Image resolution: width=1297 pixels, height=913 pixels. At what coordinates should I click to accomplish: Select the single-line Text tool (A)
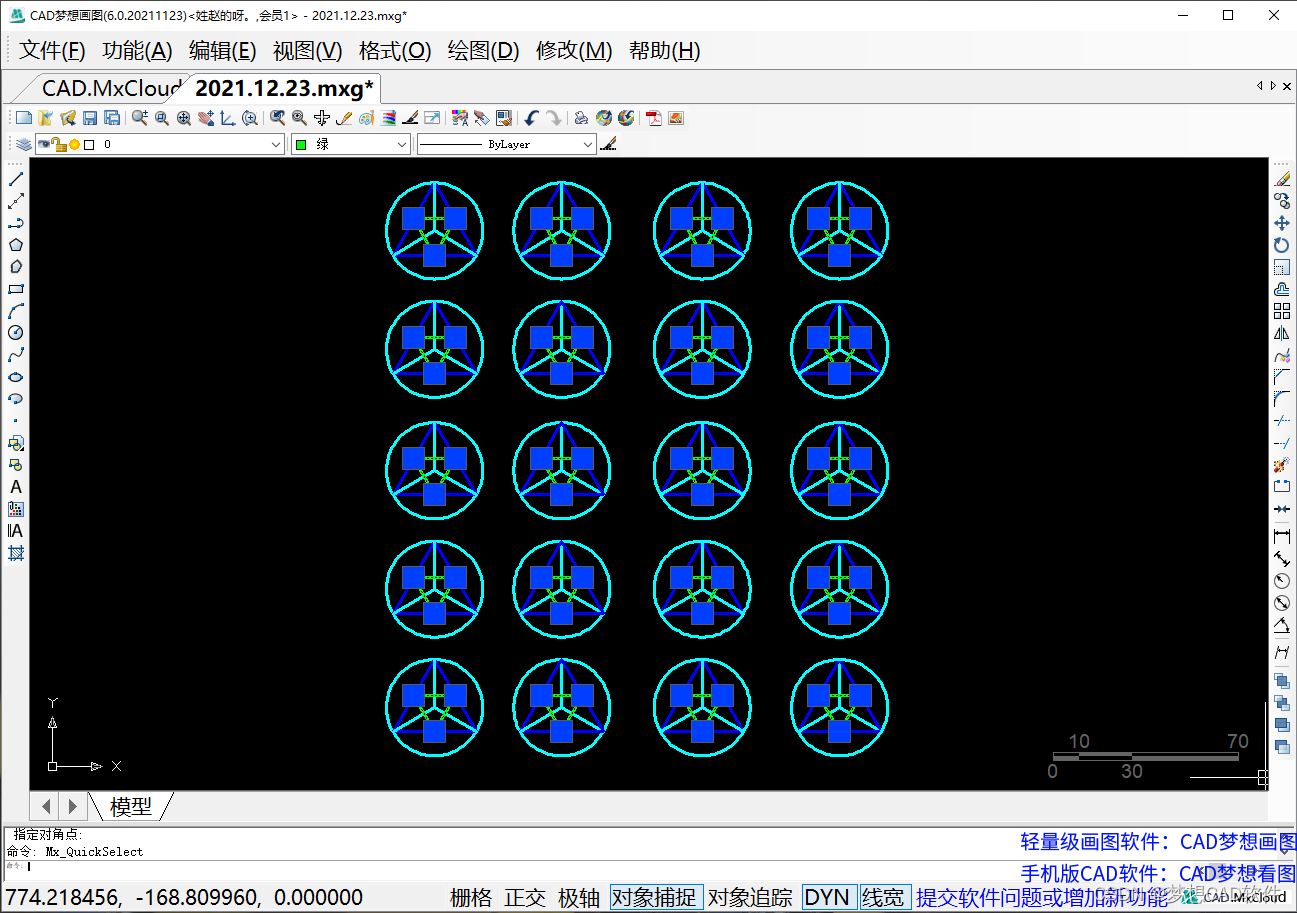[x=16, y=487]
